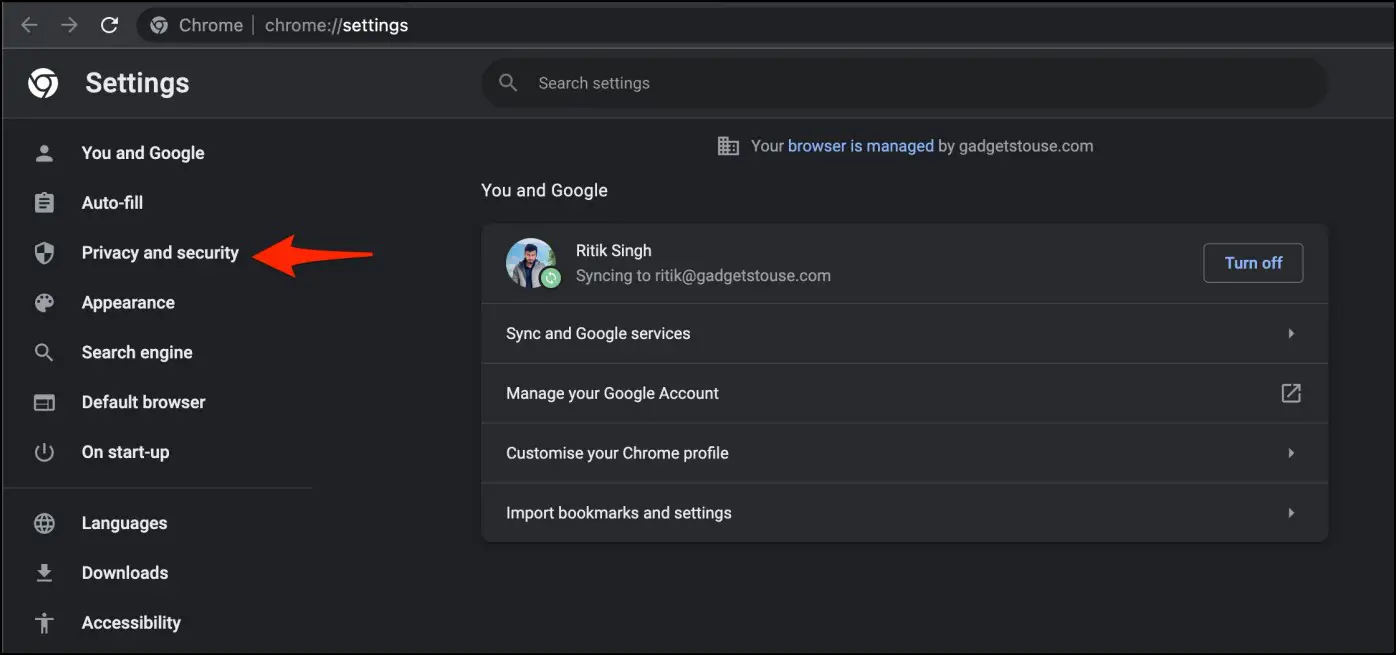
Task: Click the Settings page title
Action: (137, 83)
